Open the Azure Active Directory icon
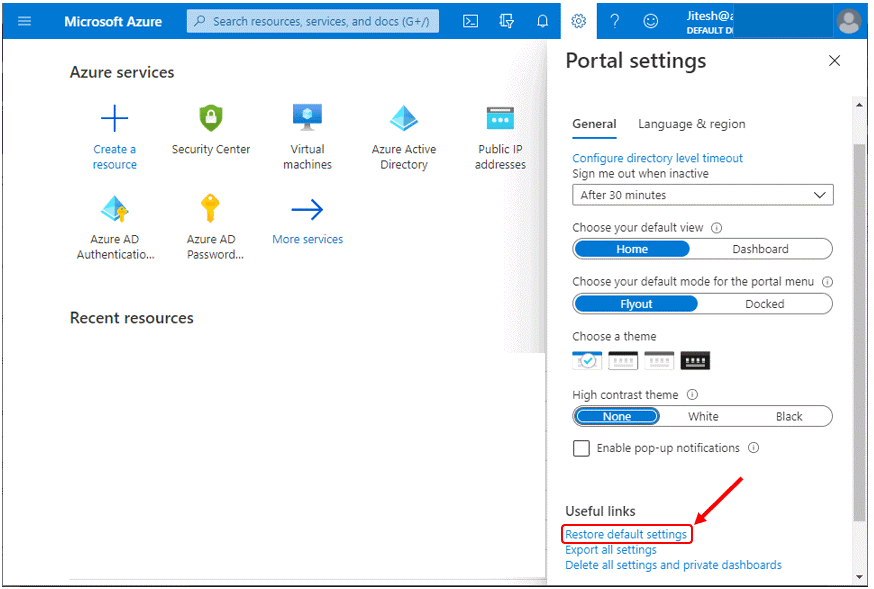The height and width of the screenshot is (589, 874). pos(404,118)
